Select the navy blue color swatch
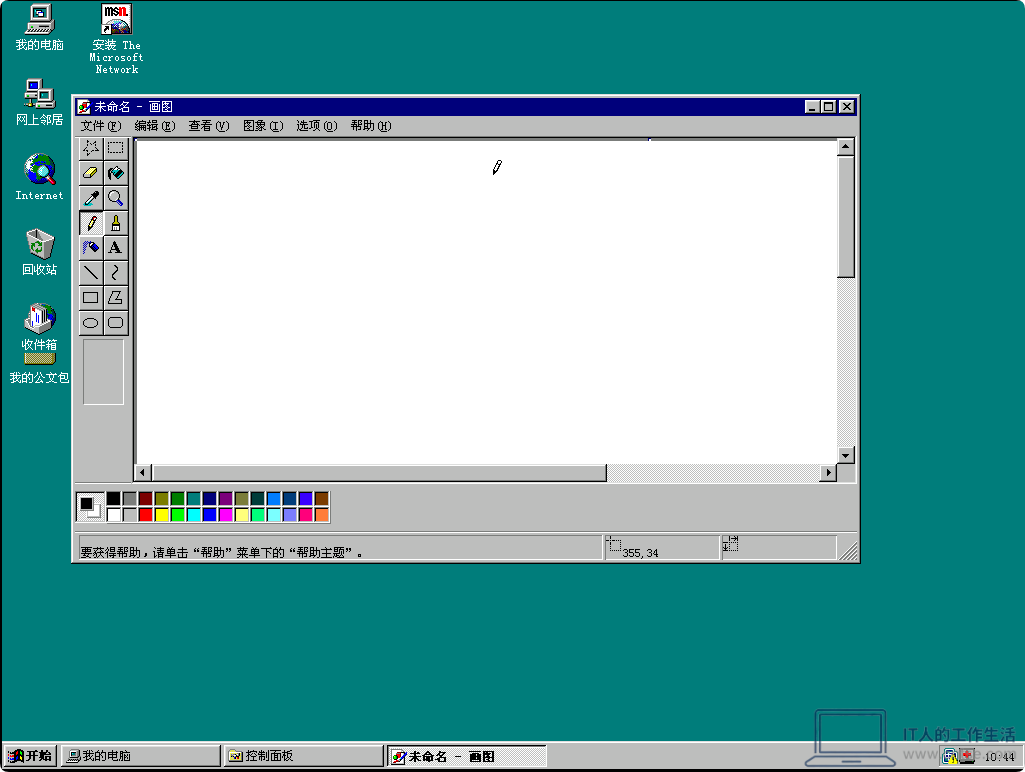Image resolution: width=1025 pixels, height=772 pixels. tap(209, 499)
